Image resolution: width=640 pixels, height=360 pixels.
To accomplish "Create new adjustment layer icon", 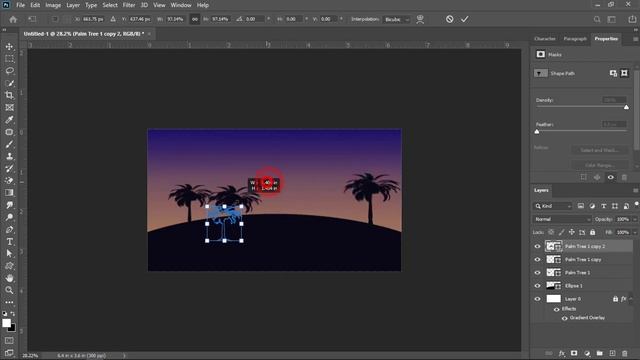I will pos(587,353).
